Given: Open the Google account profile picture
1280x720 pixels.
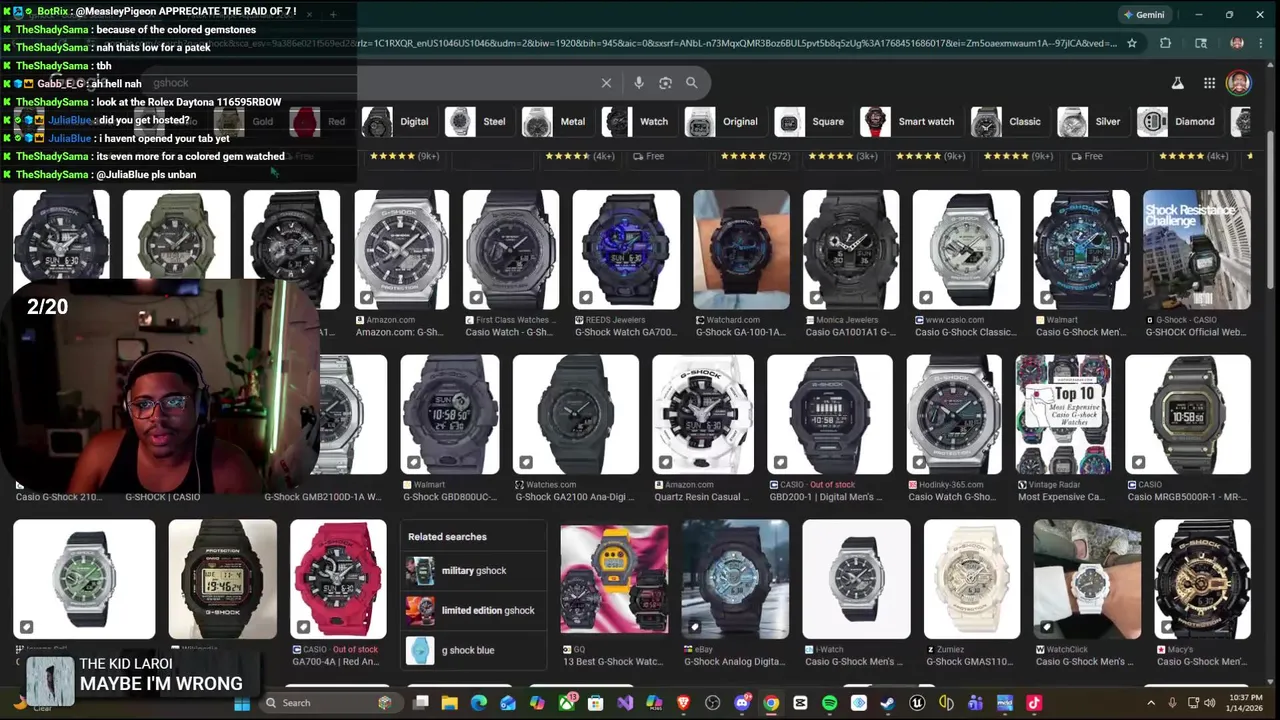Looking at the screenshot, I should [x=1239, y=83].
